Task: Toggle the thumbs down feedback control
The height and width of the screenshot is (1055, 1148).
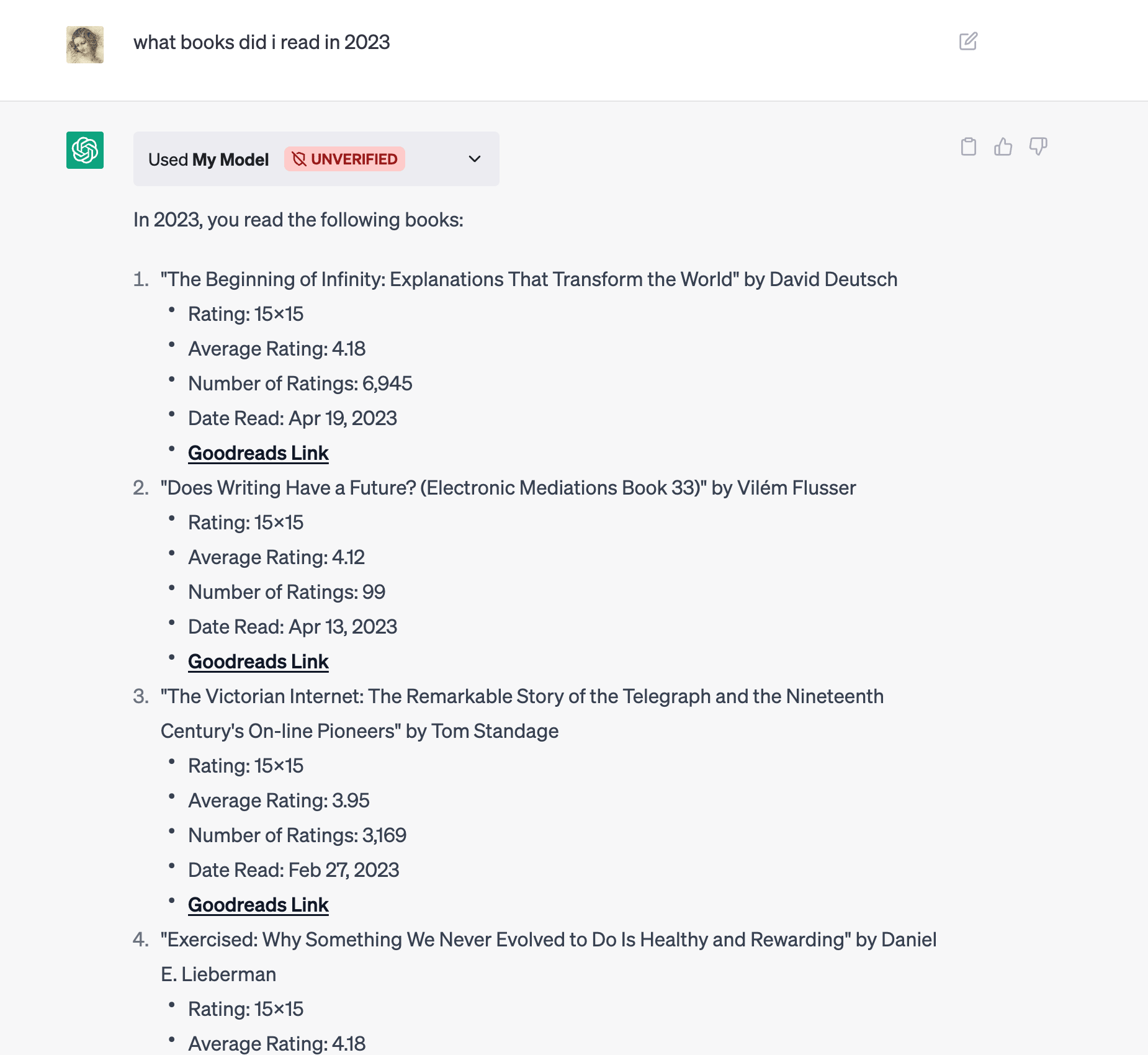Action: point(1038,147)
